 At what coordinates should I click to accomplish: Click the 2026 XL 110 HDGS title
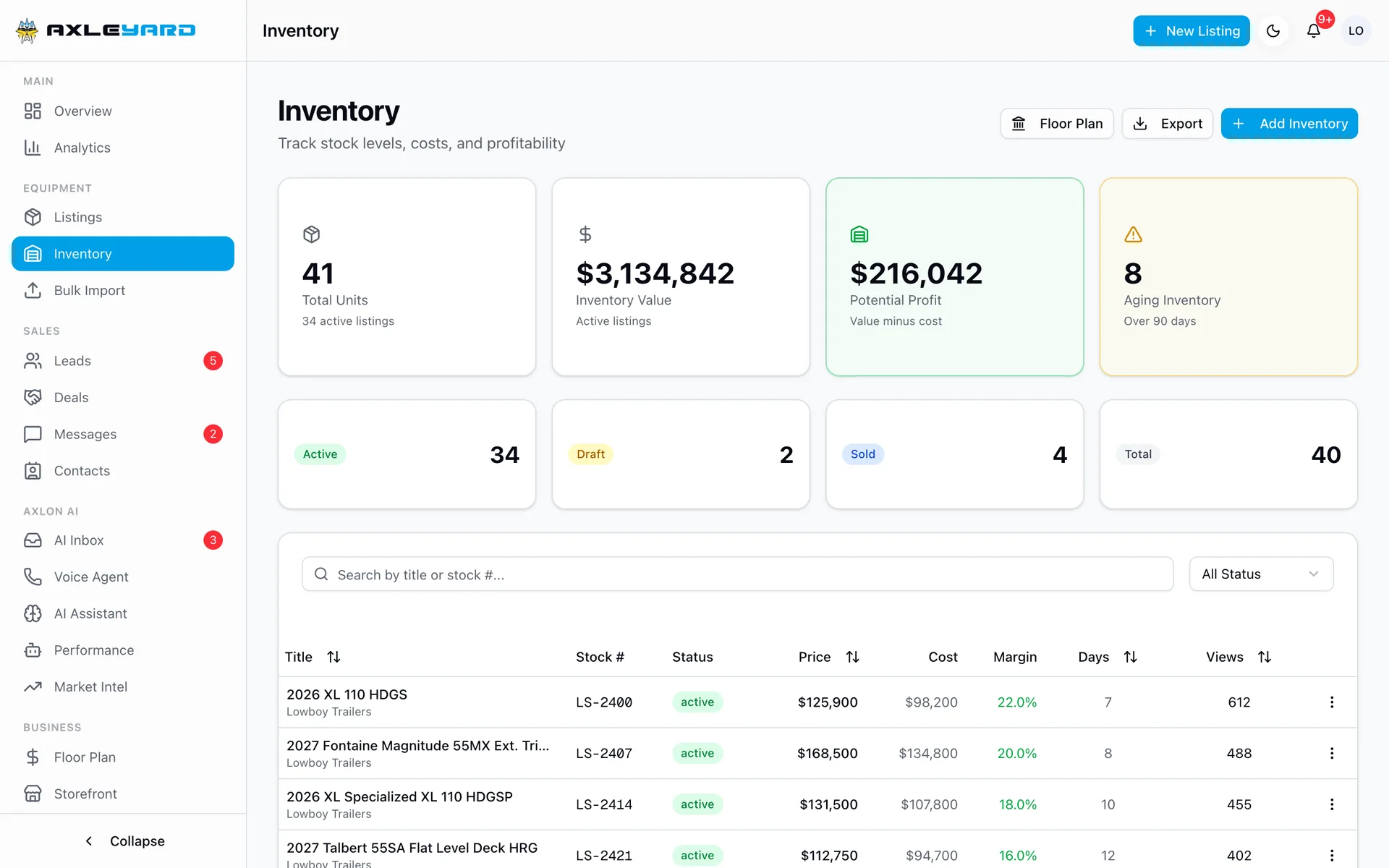click(347, 694)
